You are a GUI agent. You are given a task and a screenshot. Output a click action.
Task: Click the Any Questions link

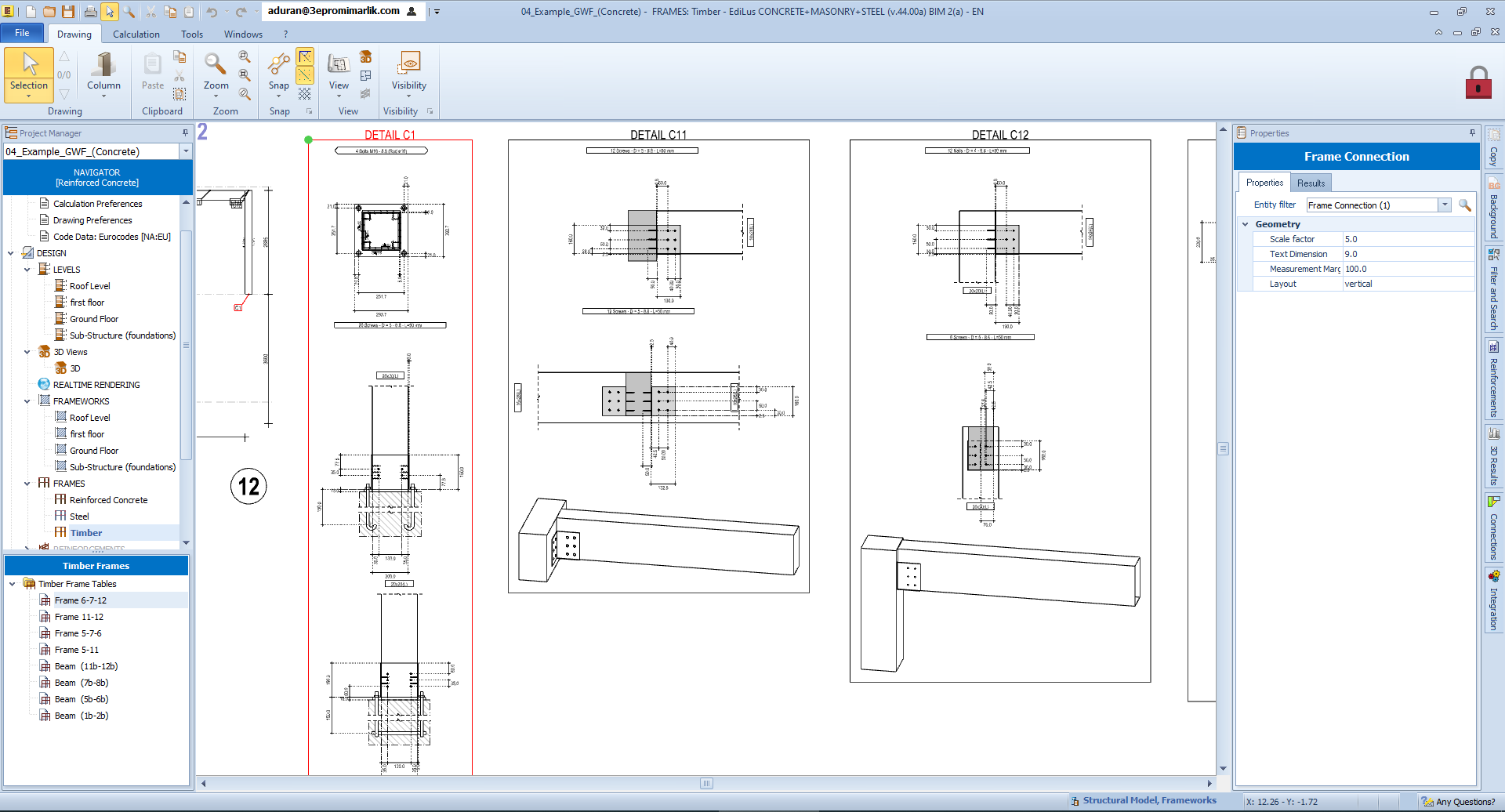pyautogui.click(x=1464, y=801)
